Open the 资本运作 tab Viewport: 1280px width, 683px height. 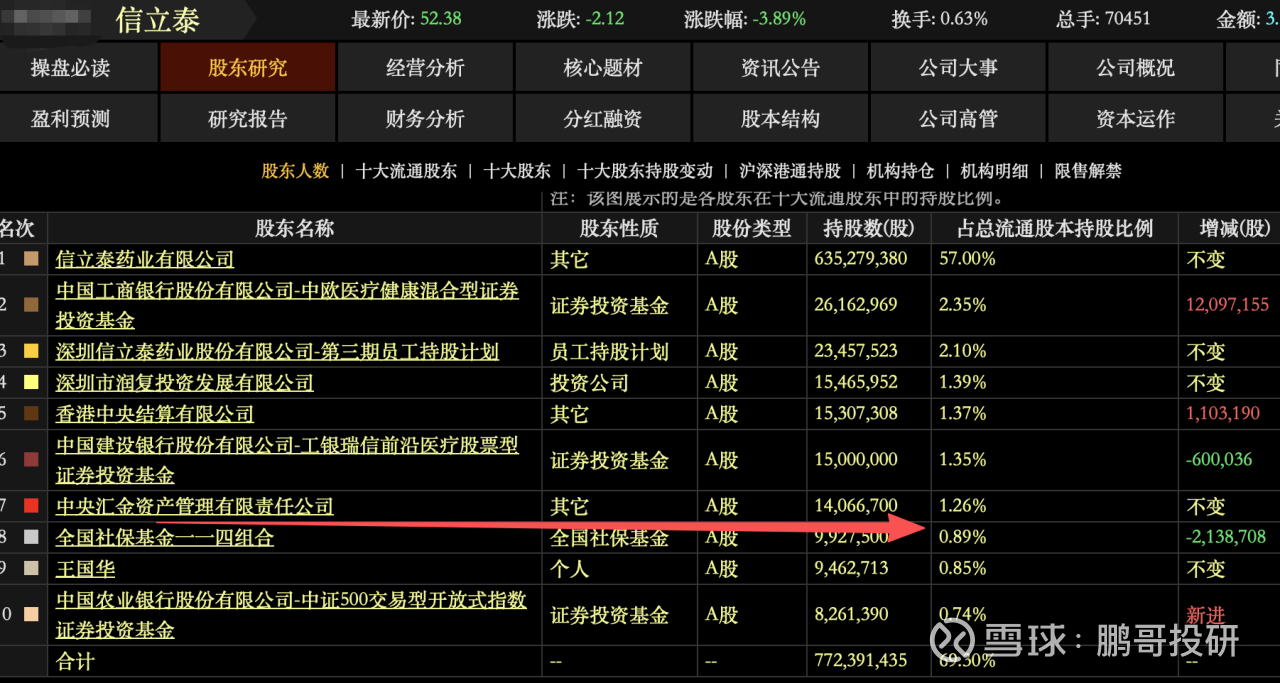(x=1136, y=119)
